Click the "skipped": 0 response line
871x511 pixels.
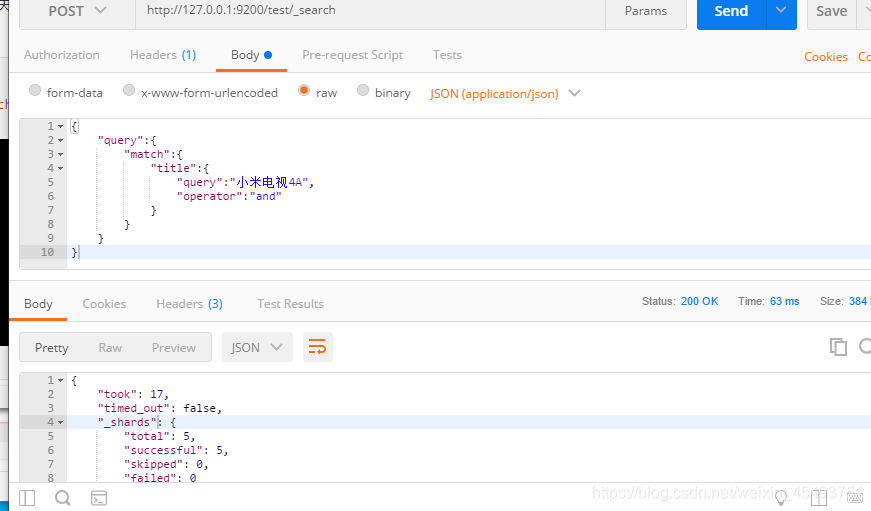coord(166,464)
